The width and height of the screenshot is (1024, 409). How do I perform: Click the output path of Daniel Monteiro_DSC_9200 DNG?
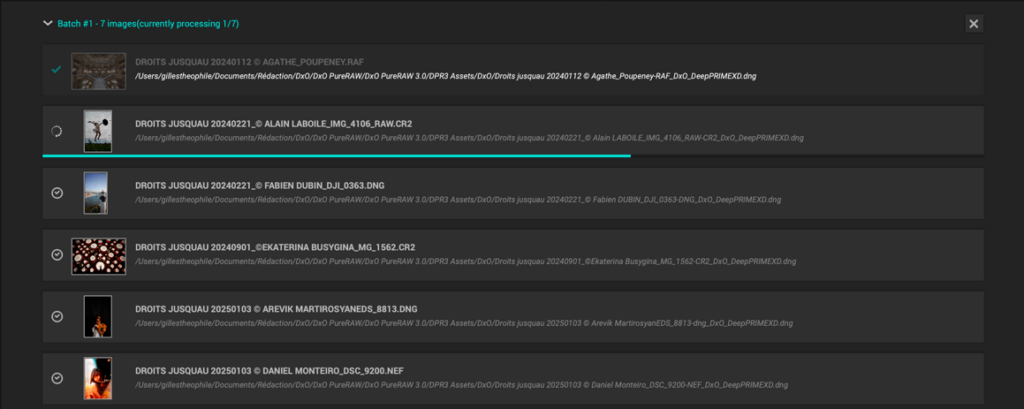coord(462,385)
